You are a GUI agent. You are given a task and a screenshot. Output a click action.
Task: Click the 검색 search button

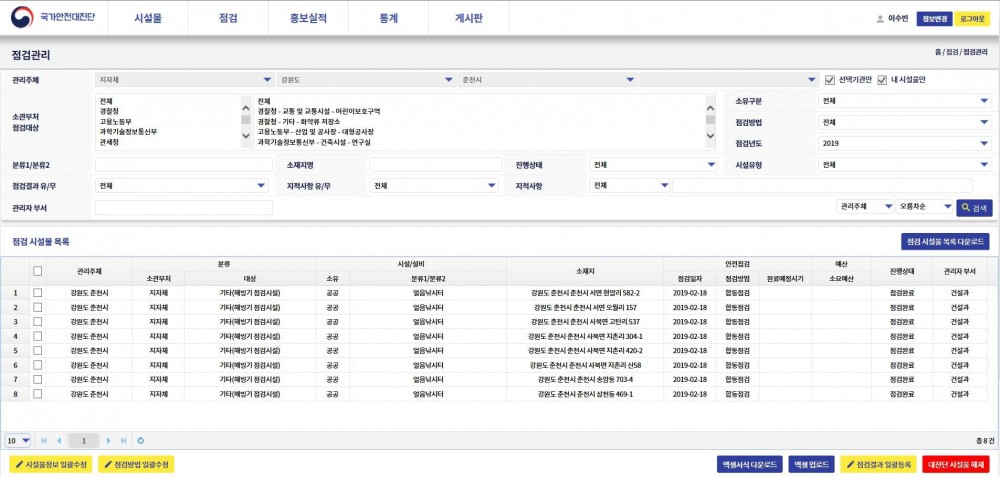974,208
